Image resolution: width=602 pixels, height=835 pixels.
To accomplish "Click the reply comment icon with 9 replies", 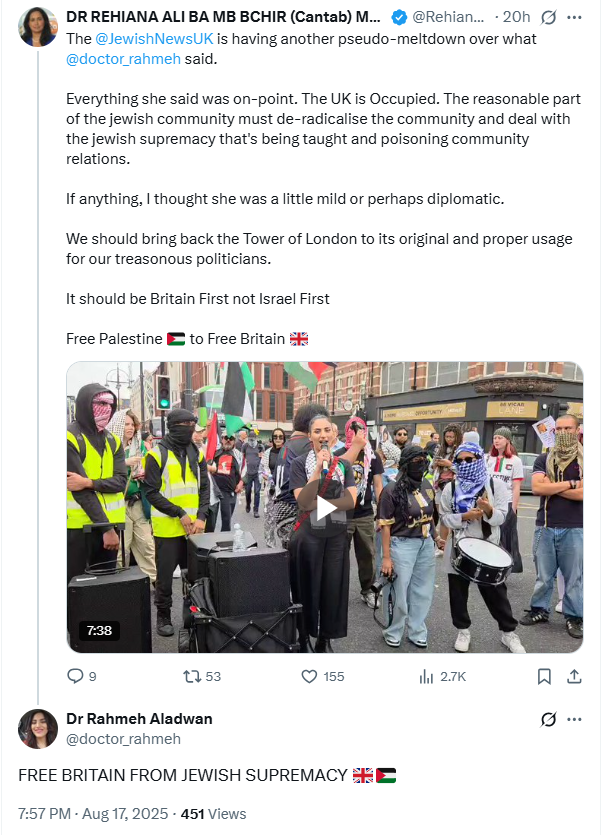I will click(x=75, y=676).
